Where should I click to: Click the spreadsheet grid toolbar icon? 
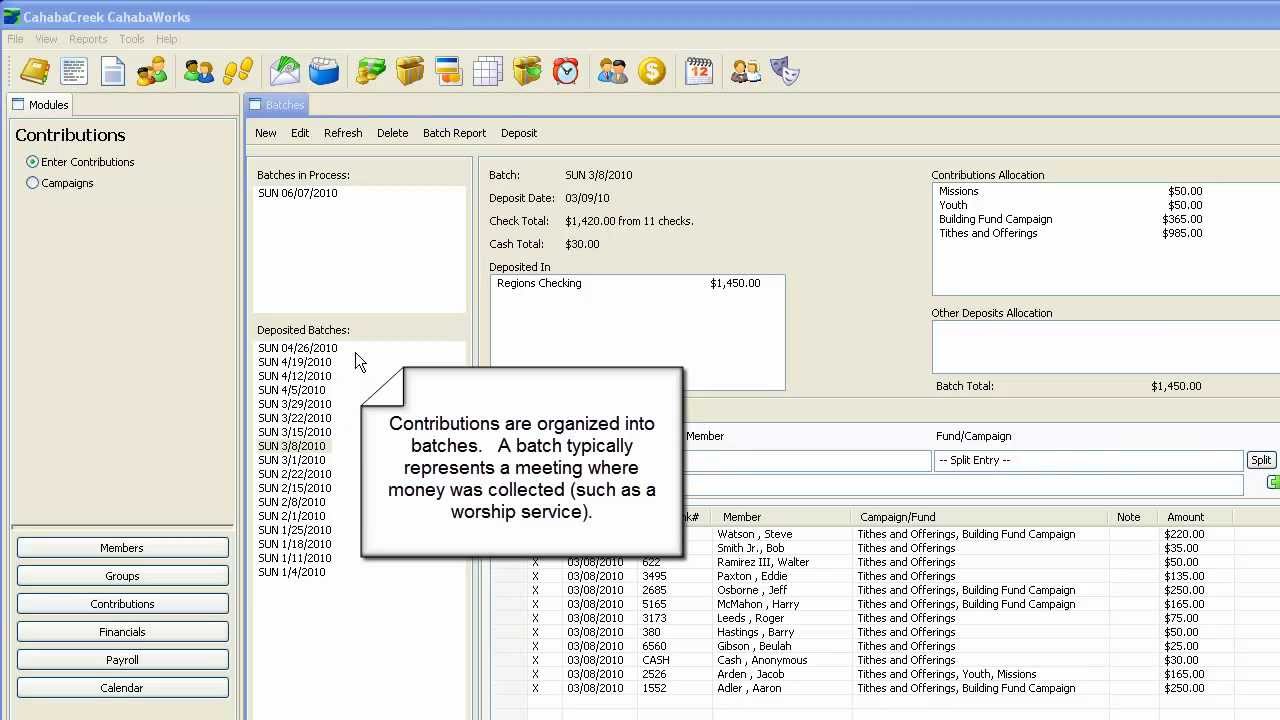click(488, 71)
